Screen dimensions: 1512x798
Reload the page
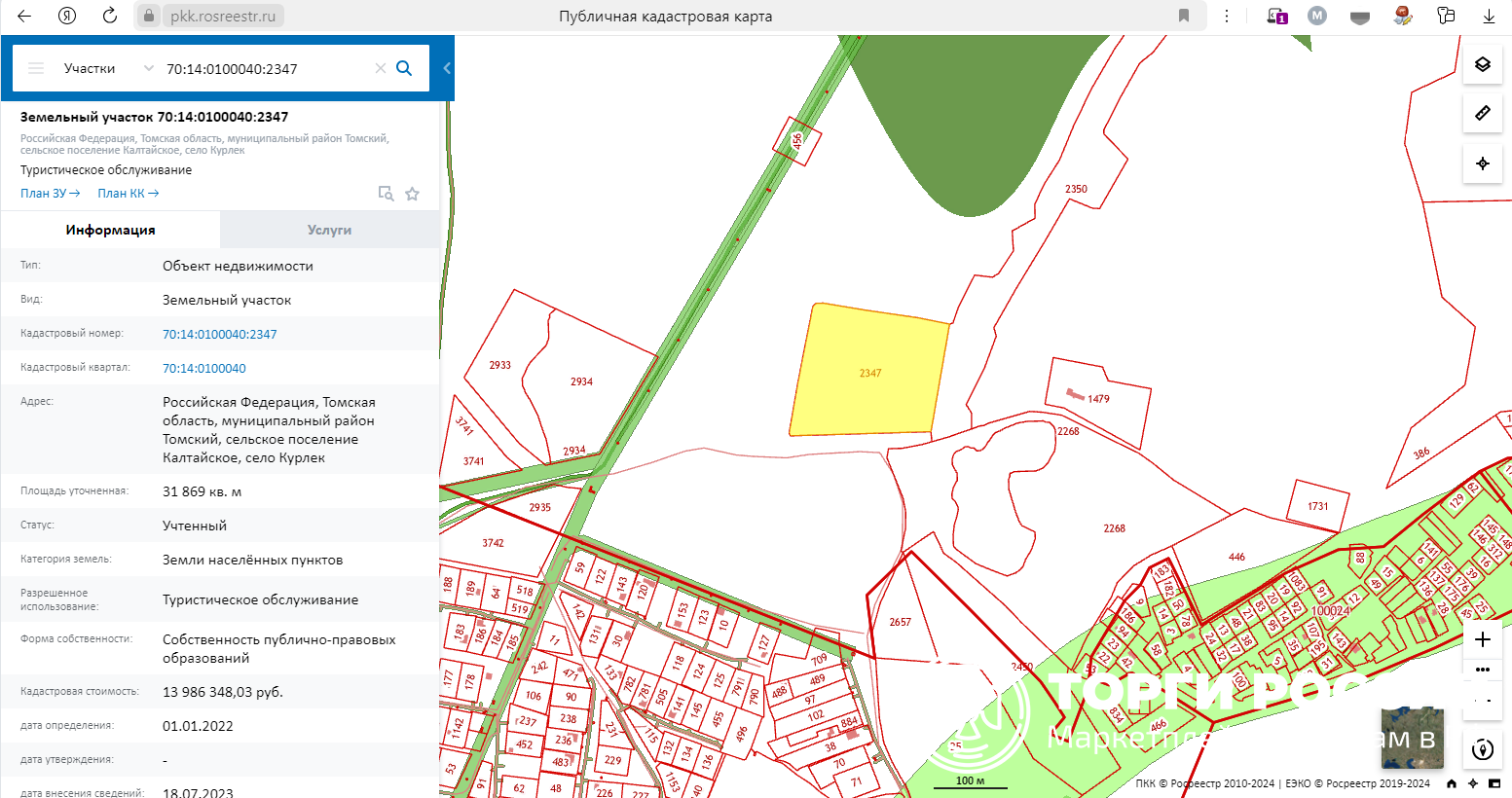110,16
